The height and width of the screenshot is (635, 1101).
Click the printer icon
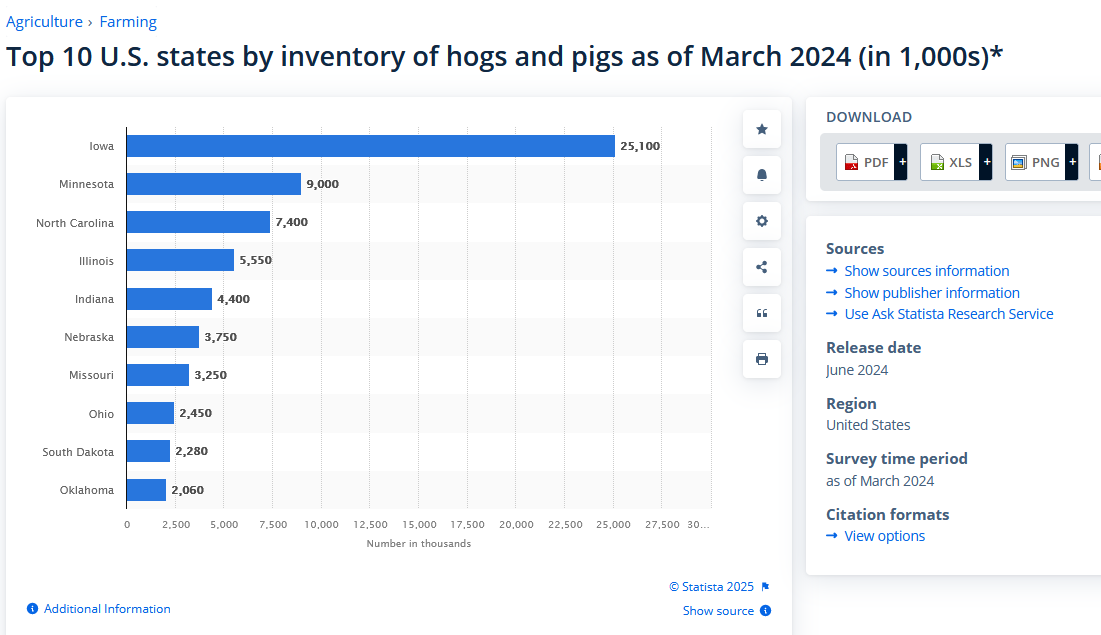[762, 359]
